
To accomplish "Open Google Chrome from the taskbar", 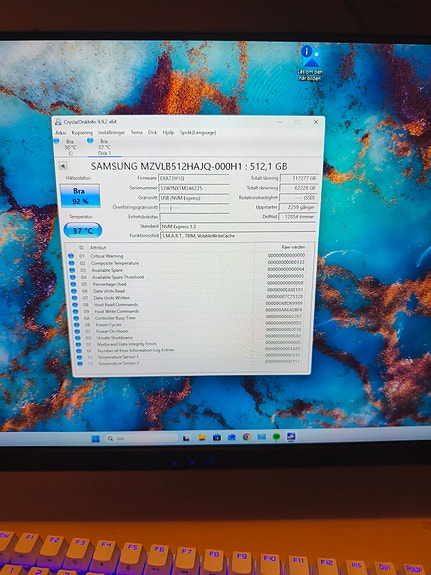I will pos(246,437).
